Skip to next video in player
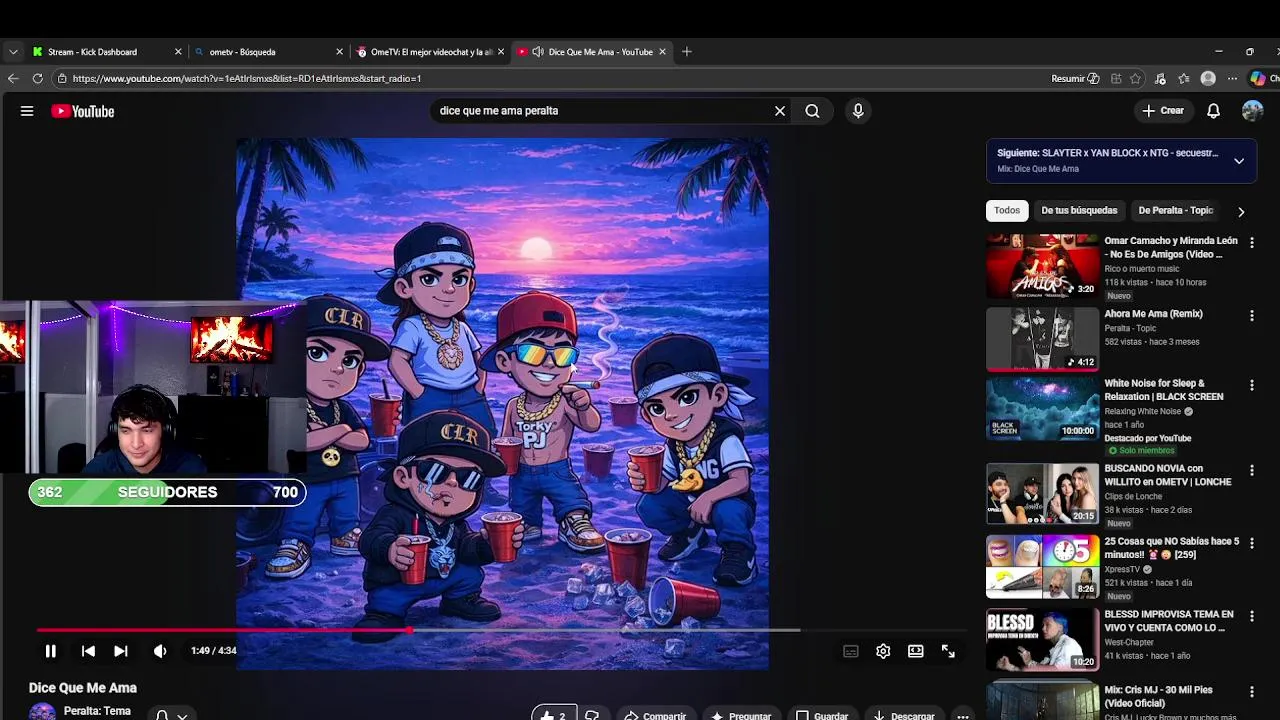The width and height of the screenshot is (1280, 720). pyautogui.click(x=120, y=651)
